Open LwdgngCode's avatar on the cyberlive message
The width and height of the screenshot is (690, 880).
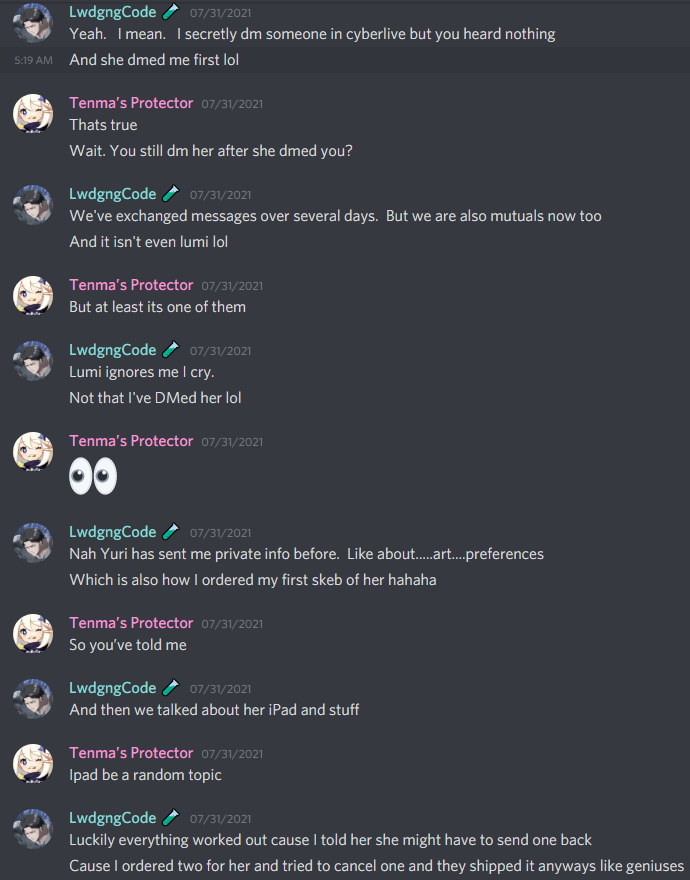33,23
